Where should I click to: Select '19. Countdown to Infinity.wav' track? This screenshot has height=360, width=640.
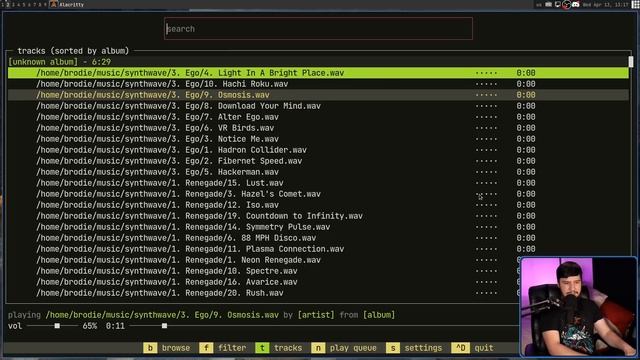318,216
